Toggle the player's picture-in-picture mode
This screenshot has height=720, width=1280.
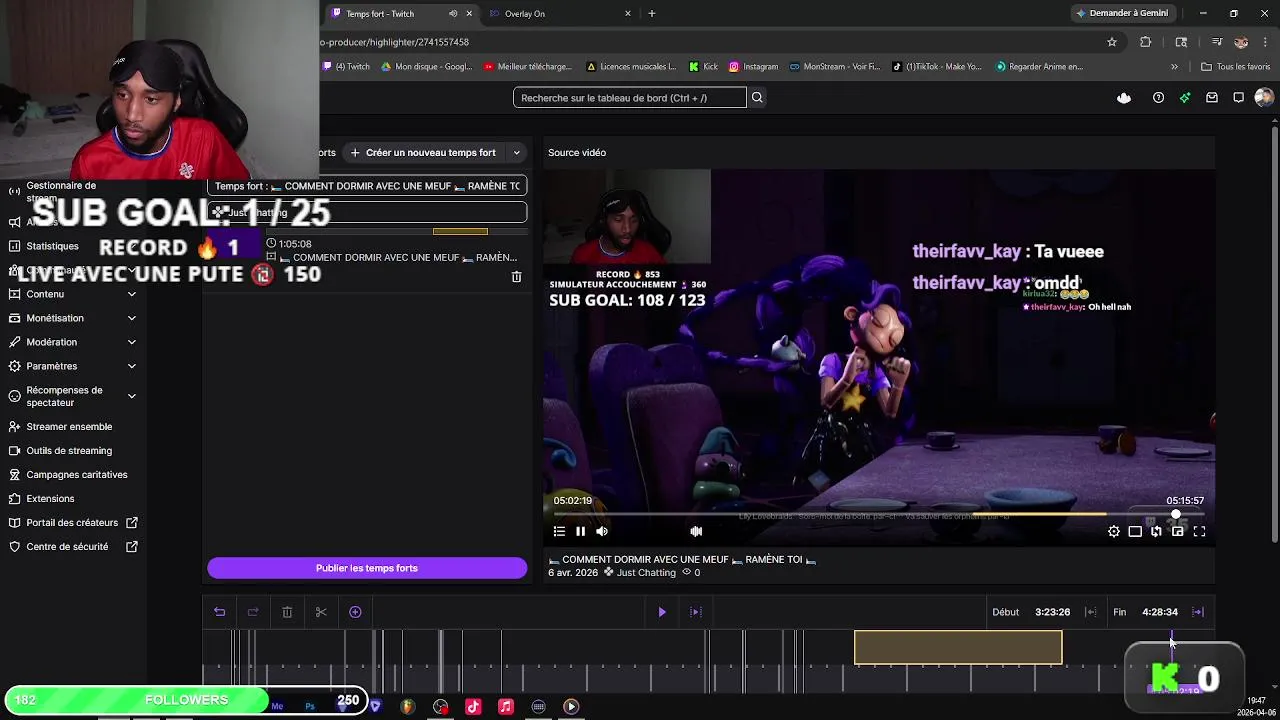click(1178, 532)
